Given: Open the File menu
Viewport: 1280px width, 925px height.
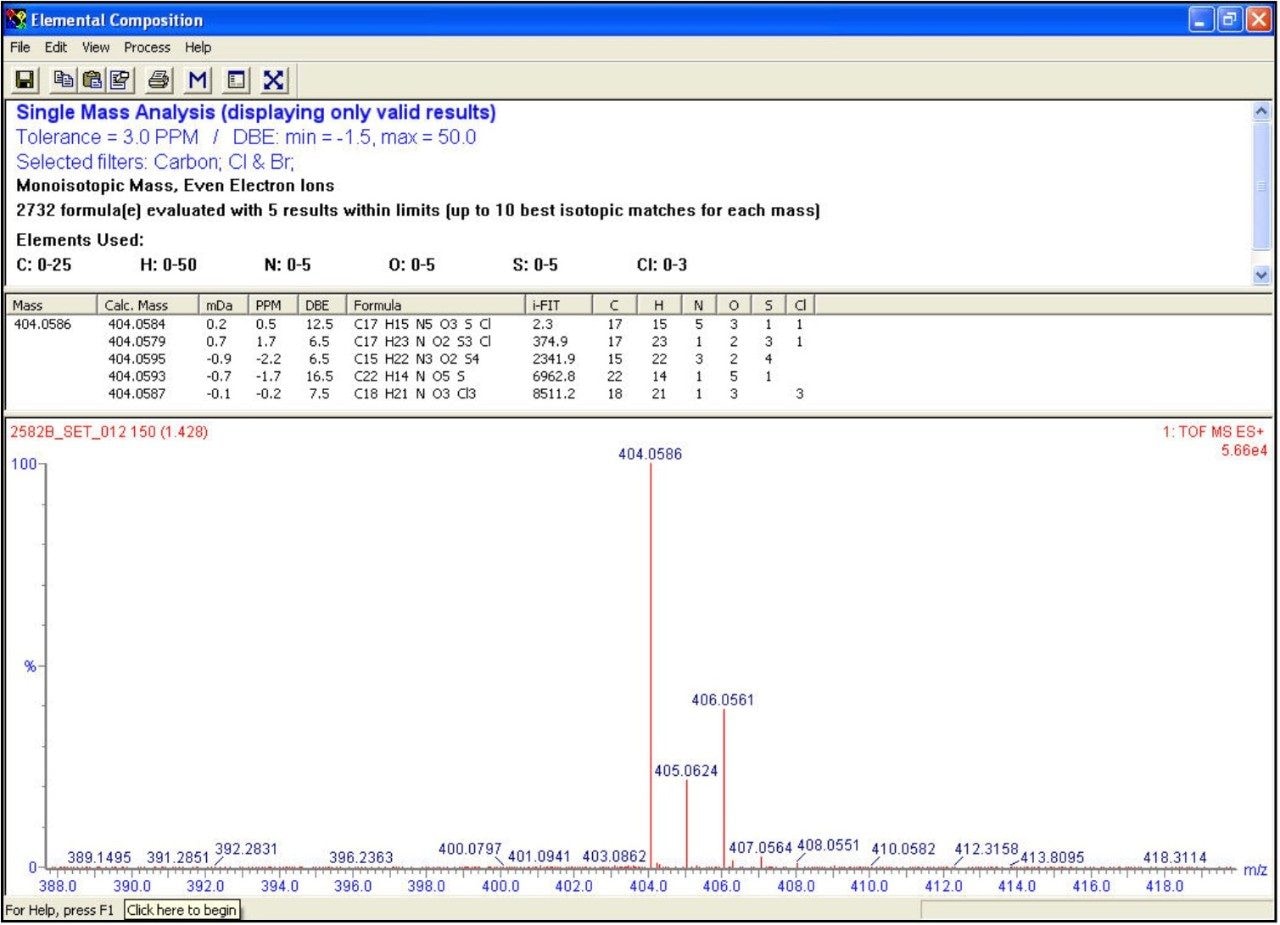Looking at the screenshot, I should (20, 47).
